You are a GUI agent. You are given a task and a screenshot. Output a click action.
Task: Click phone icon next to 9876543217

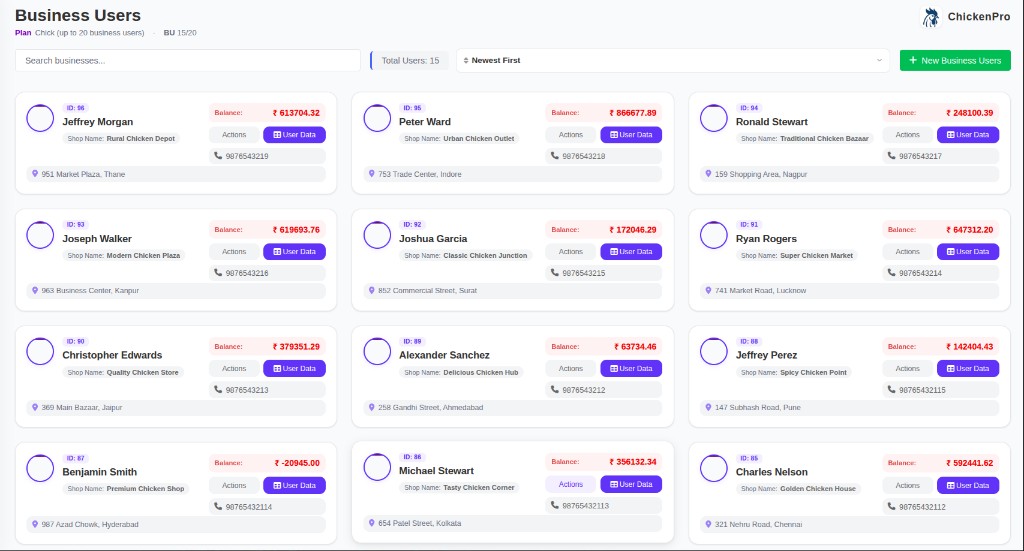891,155
